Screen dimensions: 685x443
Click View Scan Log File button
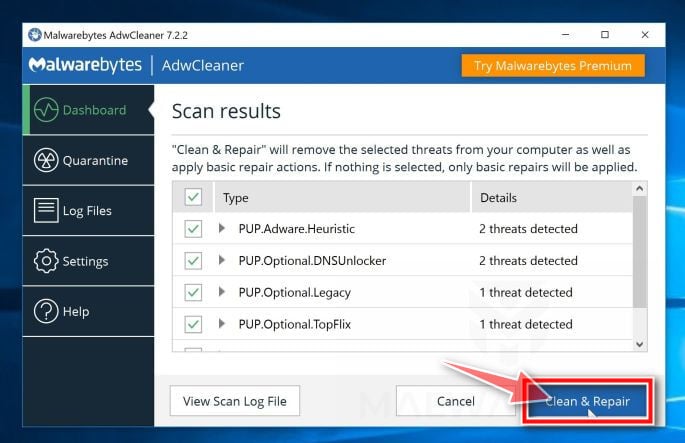tap(235, 401)
